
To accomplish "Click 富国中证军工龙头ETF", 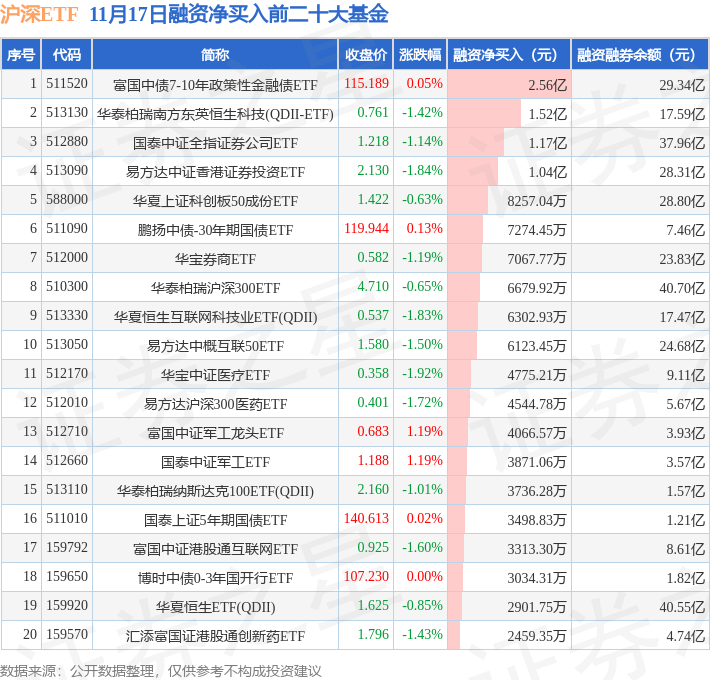I will (x=215, y=433).
